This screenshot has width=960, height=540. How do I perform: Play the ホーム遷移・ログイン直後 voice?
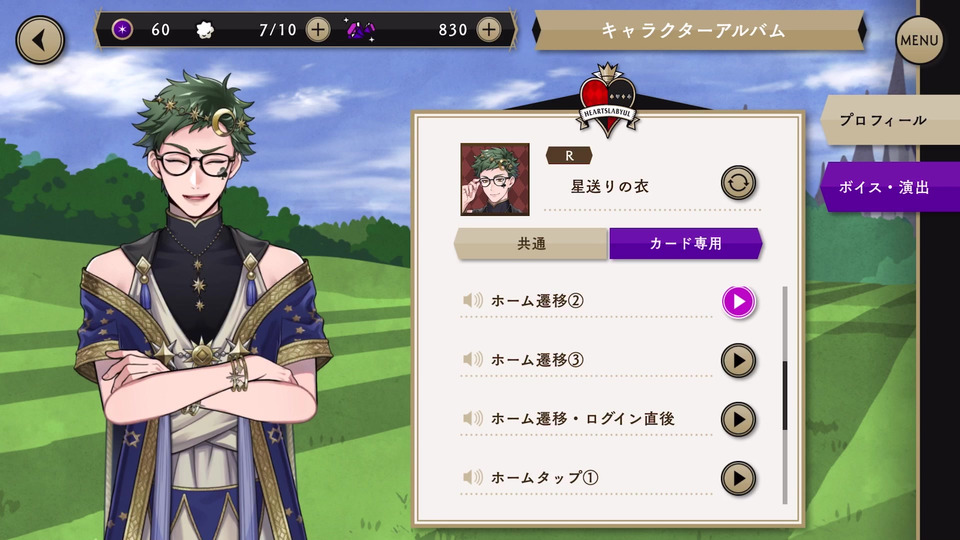pos(738,419)
